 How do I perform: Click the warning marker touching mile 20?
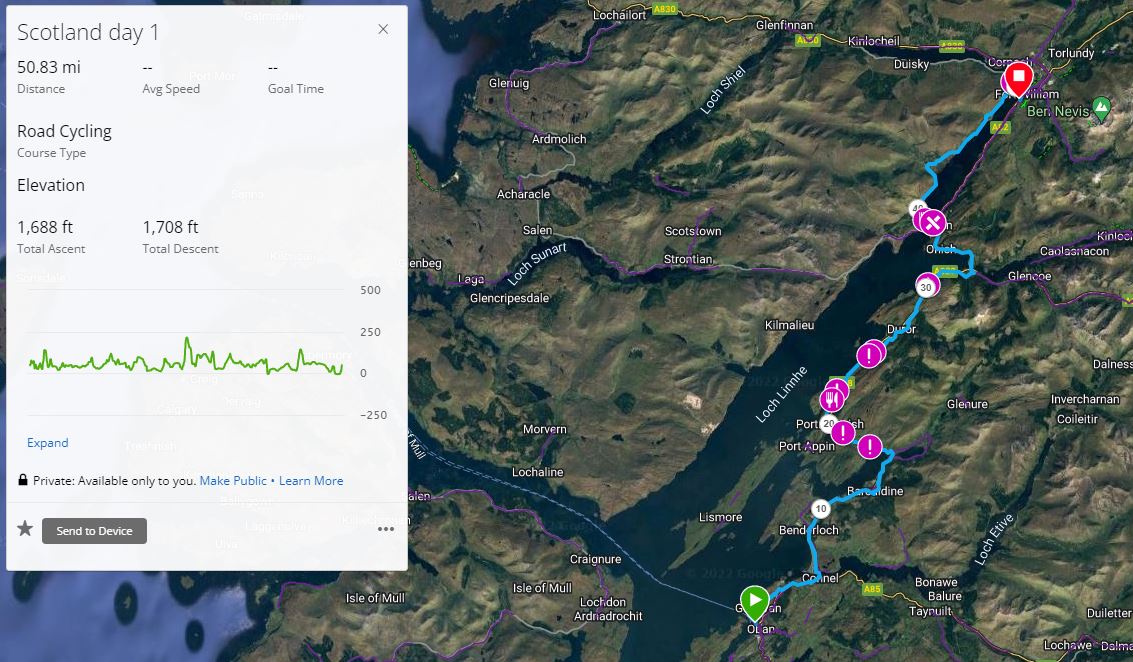843,433
